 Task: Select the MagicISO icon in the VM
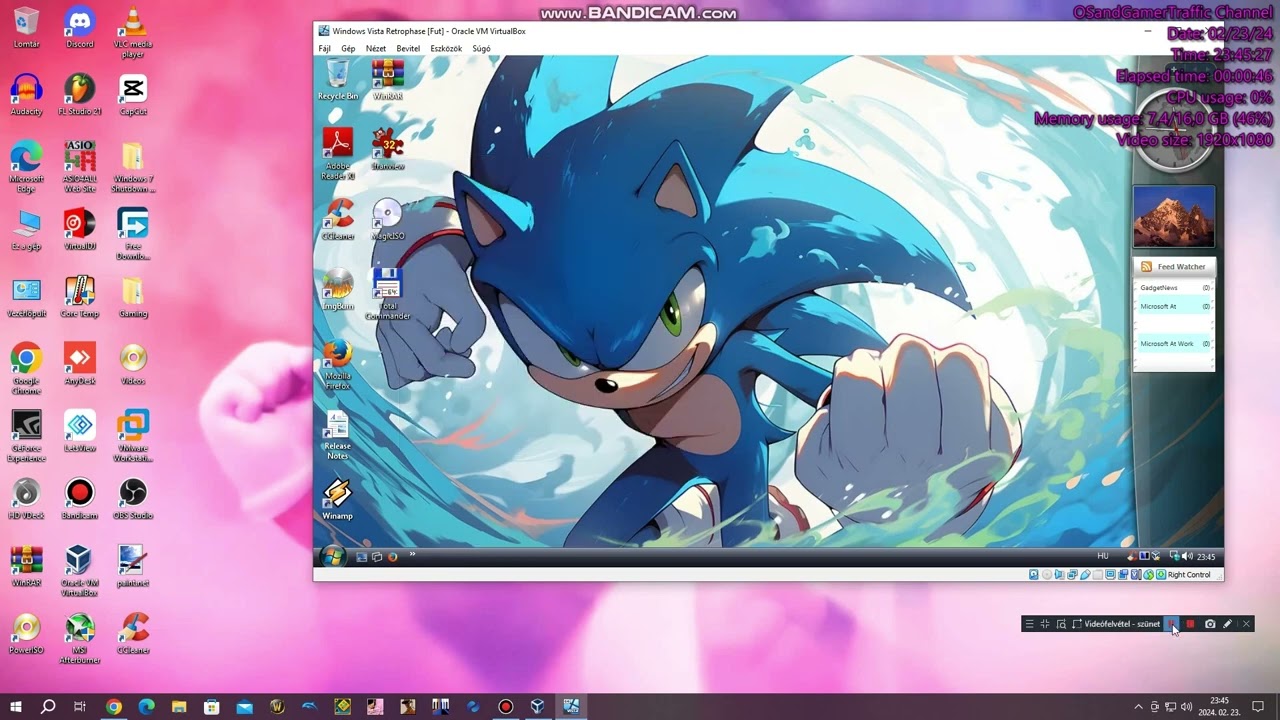(x=388, y=219)
